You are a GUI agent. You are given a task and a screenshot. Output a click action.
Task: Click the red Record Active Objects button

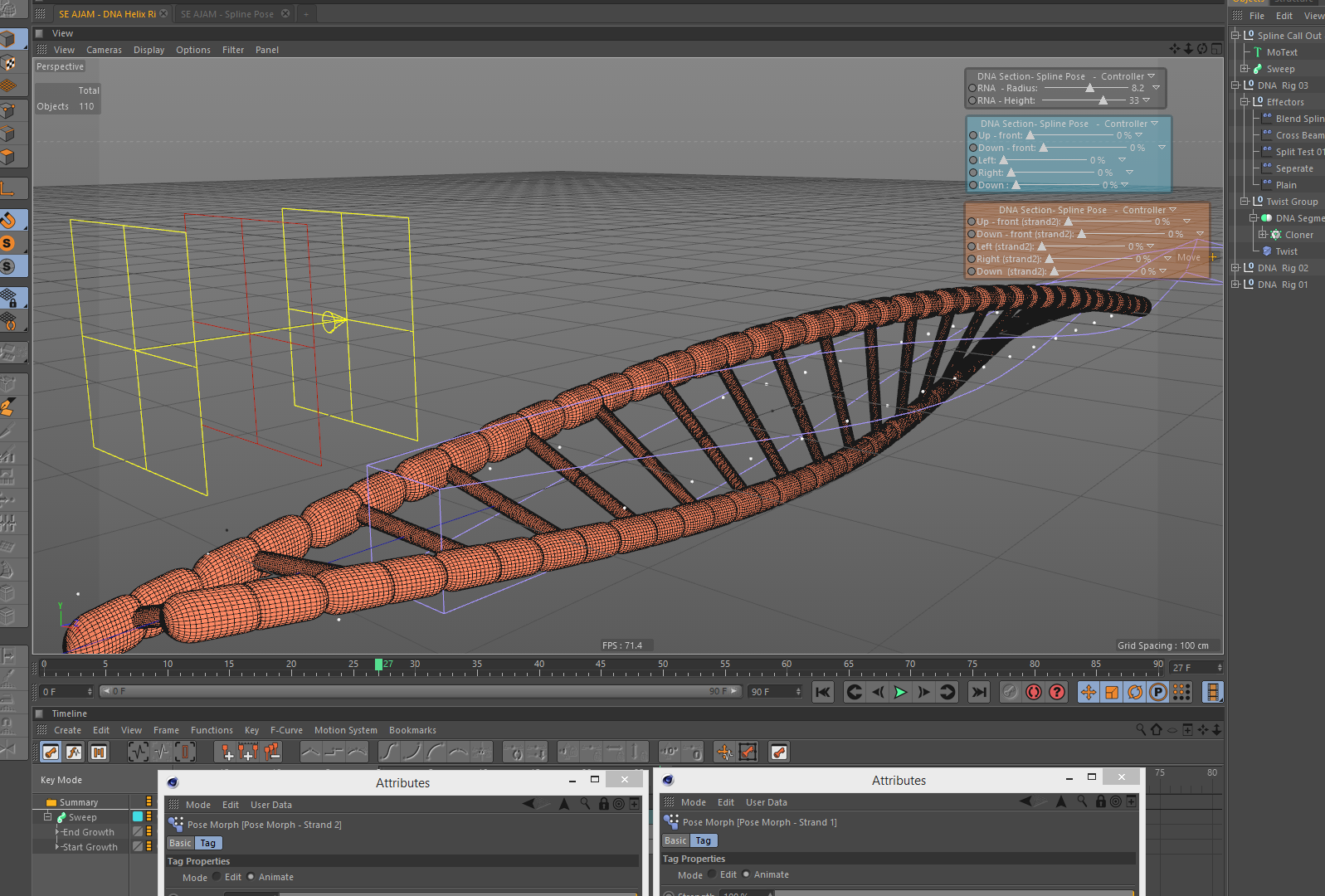[x=1034, y=692]
